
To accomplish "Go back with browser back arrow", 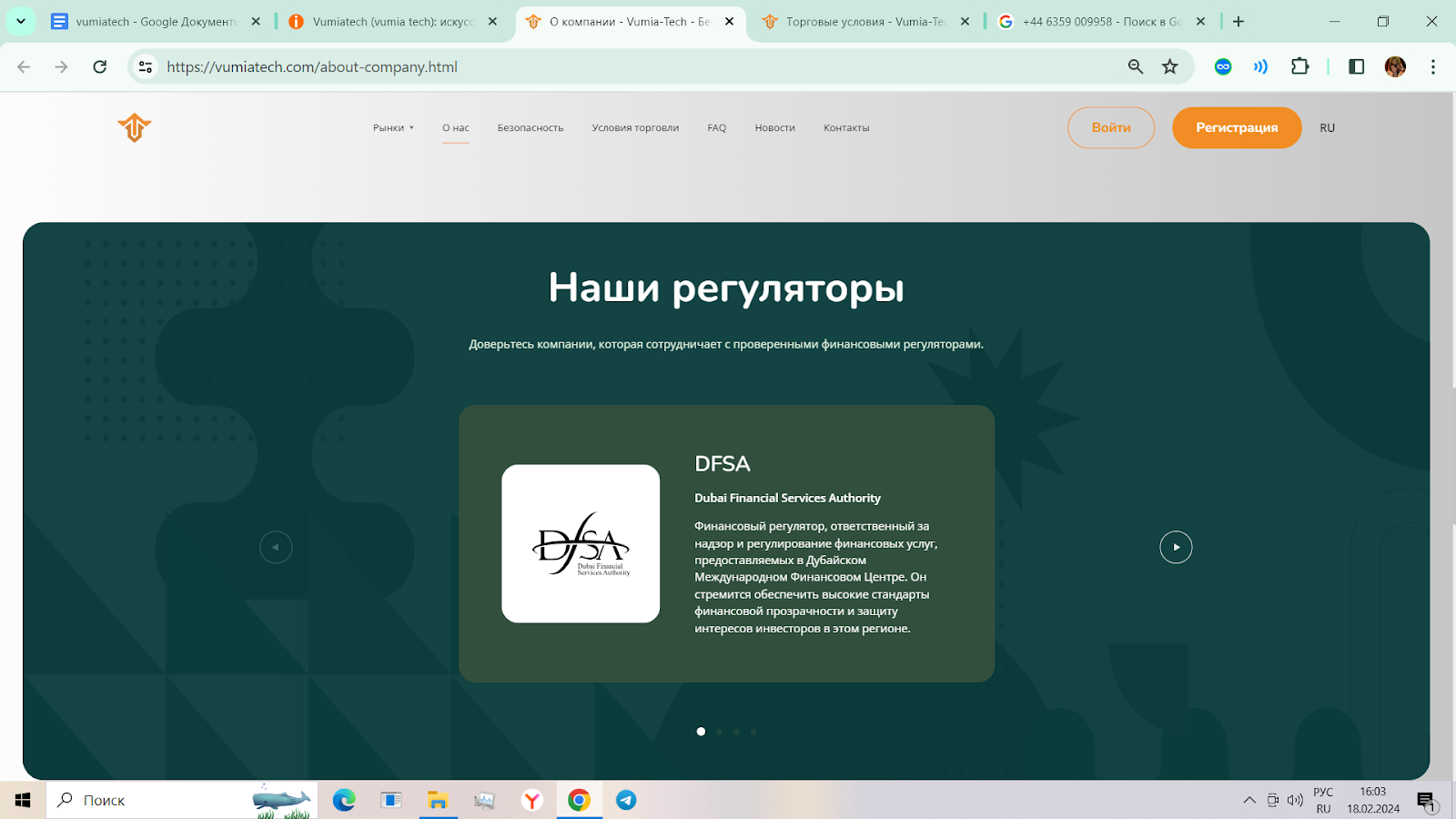I will (24, 66).
